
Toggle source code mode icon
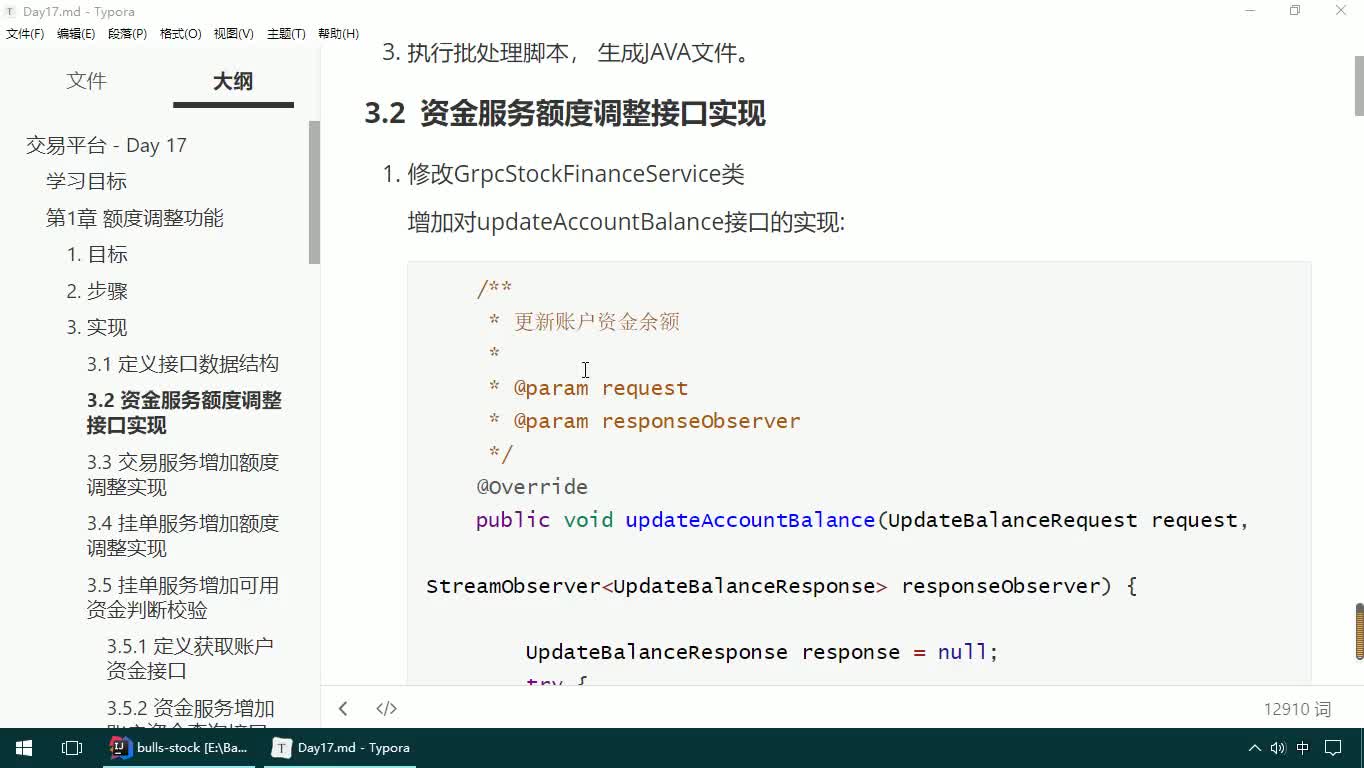pyautogui.click(x=387, y=709)
